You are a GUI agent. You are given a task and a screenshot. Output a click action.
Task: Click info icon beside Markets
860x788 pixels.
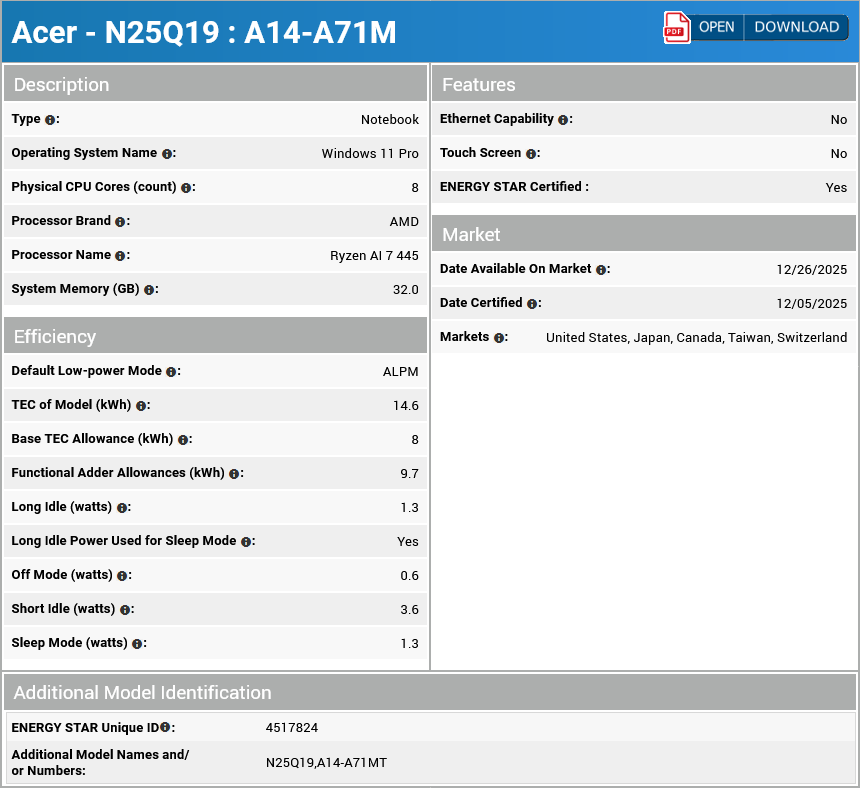pyautogui.click(x=499, y=338)
